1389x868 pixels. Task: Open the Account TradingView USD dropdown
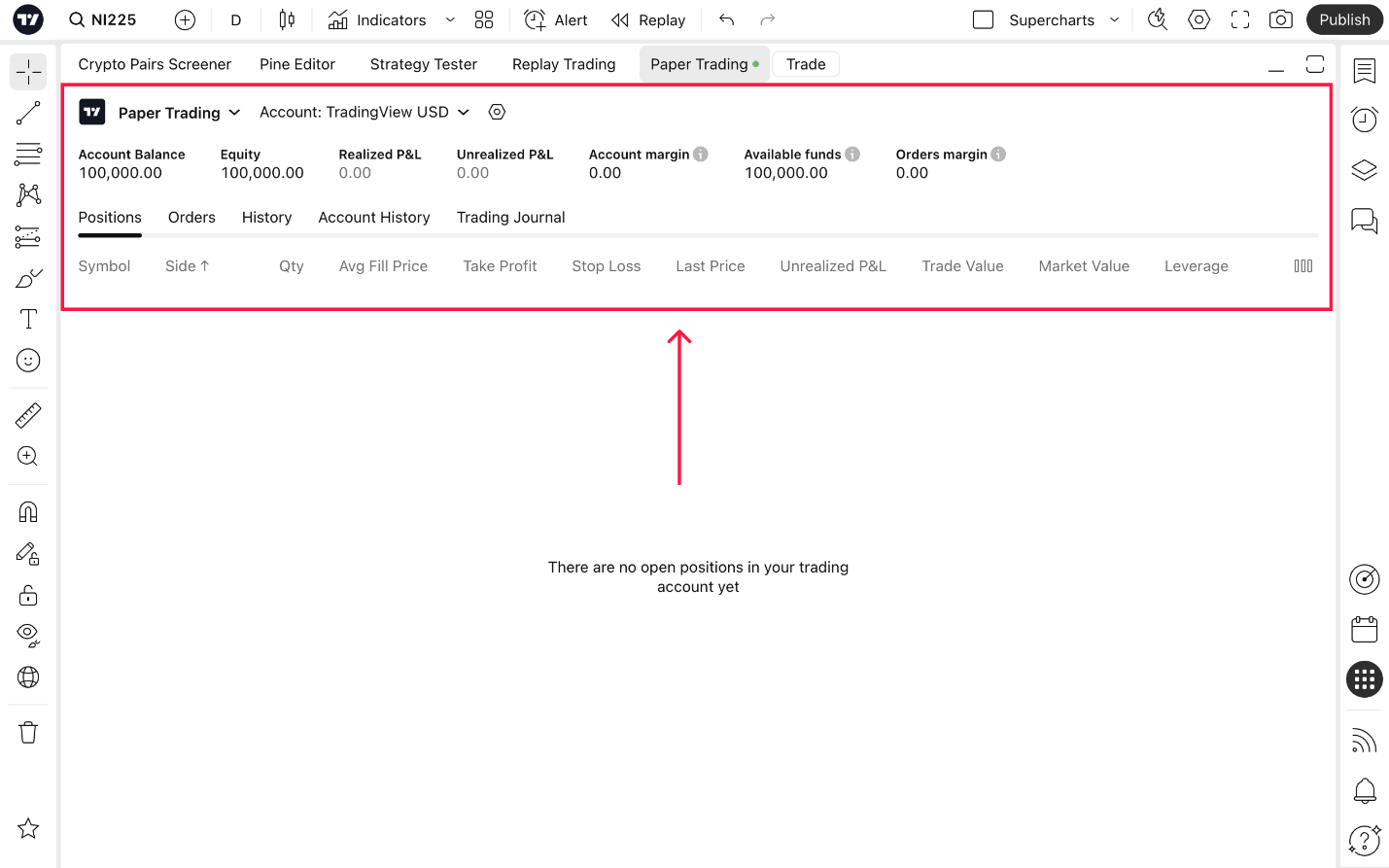365,112
